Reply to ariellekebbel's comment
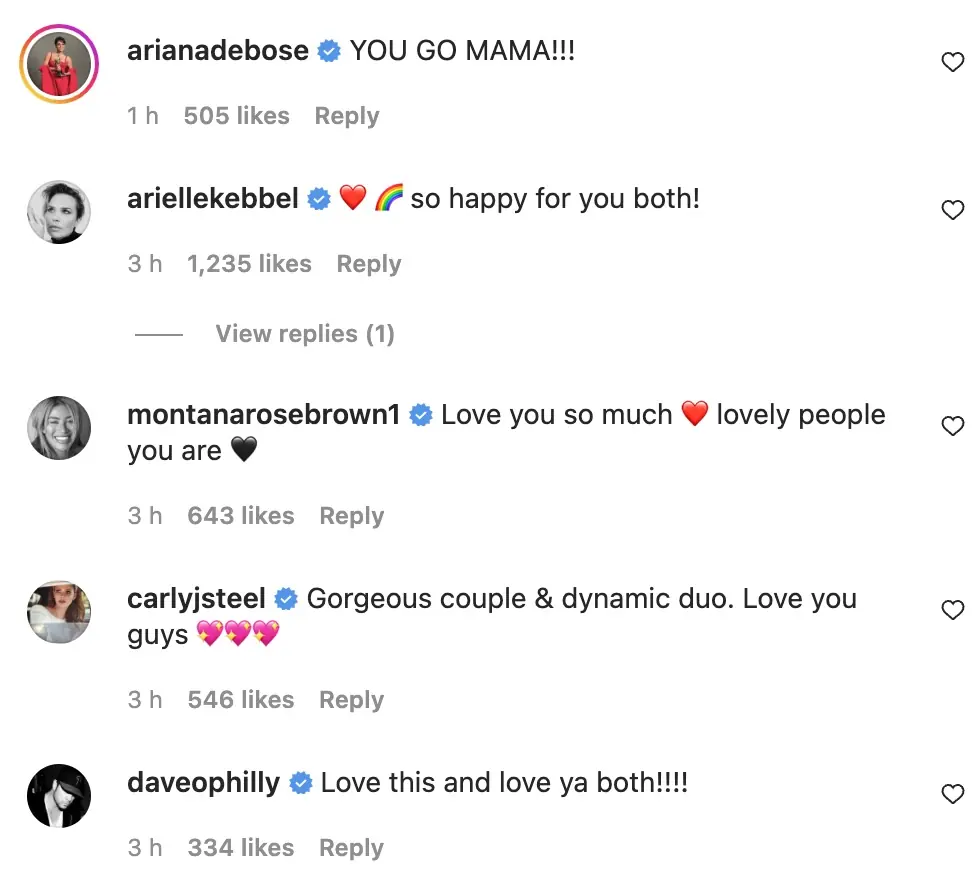Screen dimensions: 976x872 (369, 264)
